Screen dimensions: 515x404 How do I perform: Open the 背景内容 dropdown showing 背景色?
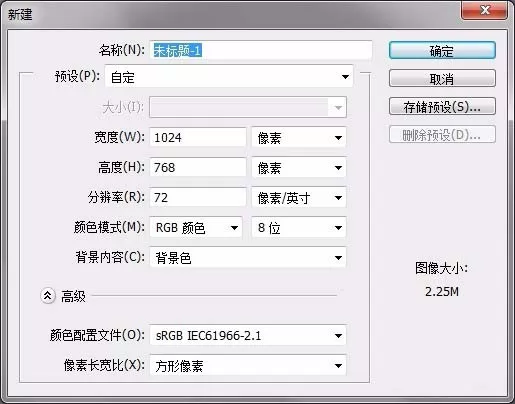click(x=248, y=258)
